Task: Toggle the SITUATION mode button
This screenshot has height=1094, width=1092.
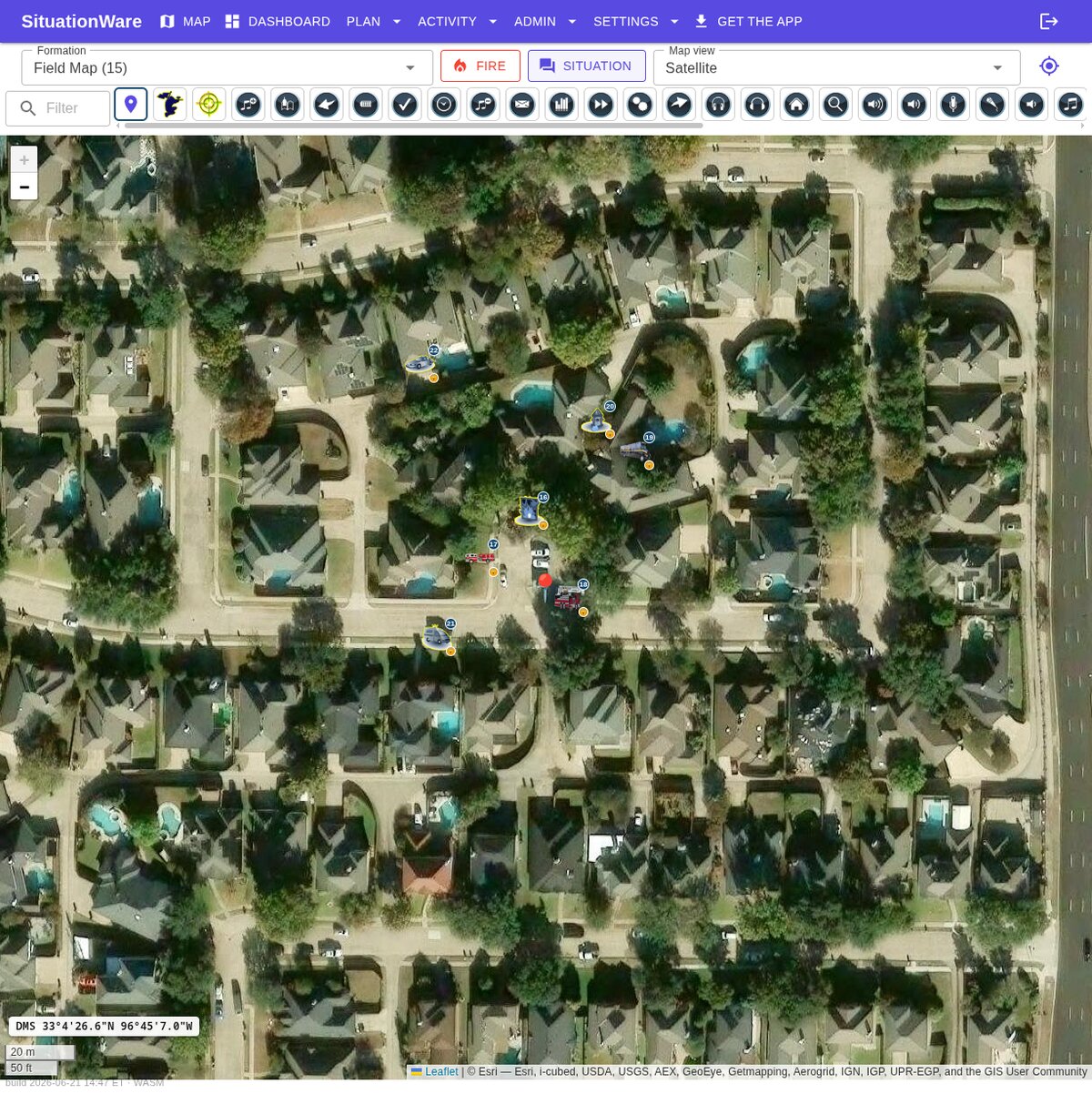Action: [x=587, y=66]
